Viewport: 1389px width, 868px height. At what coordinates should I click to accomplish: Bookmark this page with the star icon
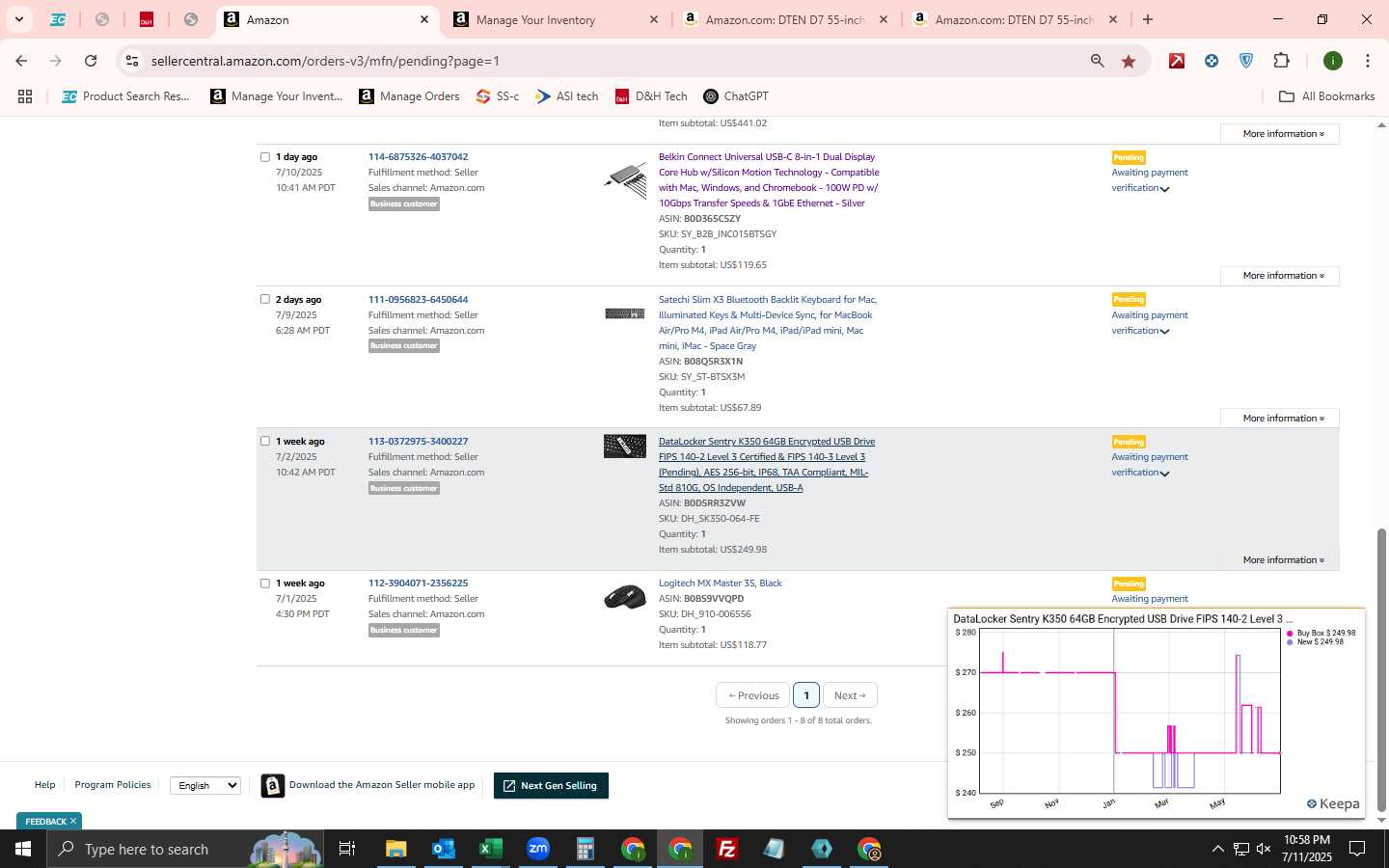[x=1129, y=61]
